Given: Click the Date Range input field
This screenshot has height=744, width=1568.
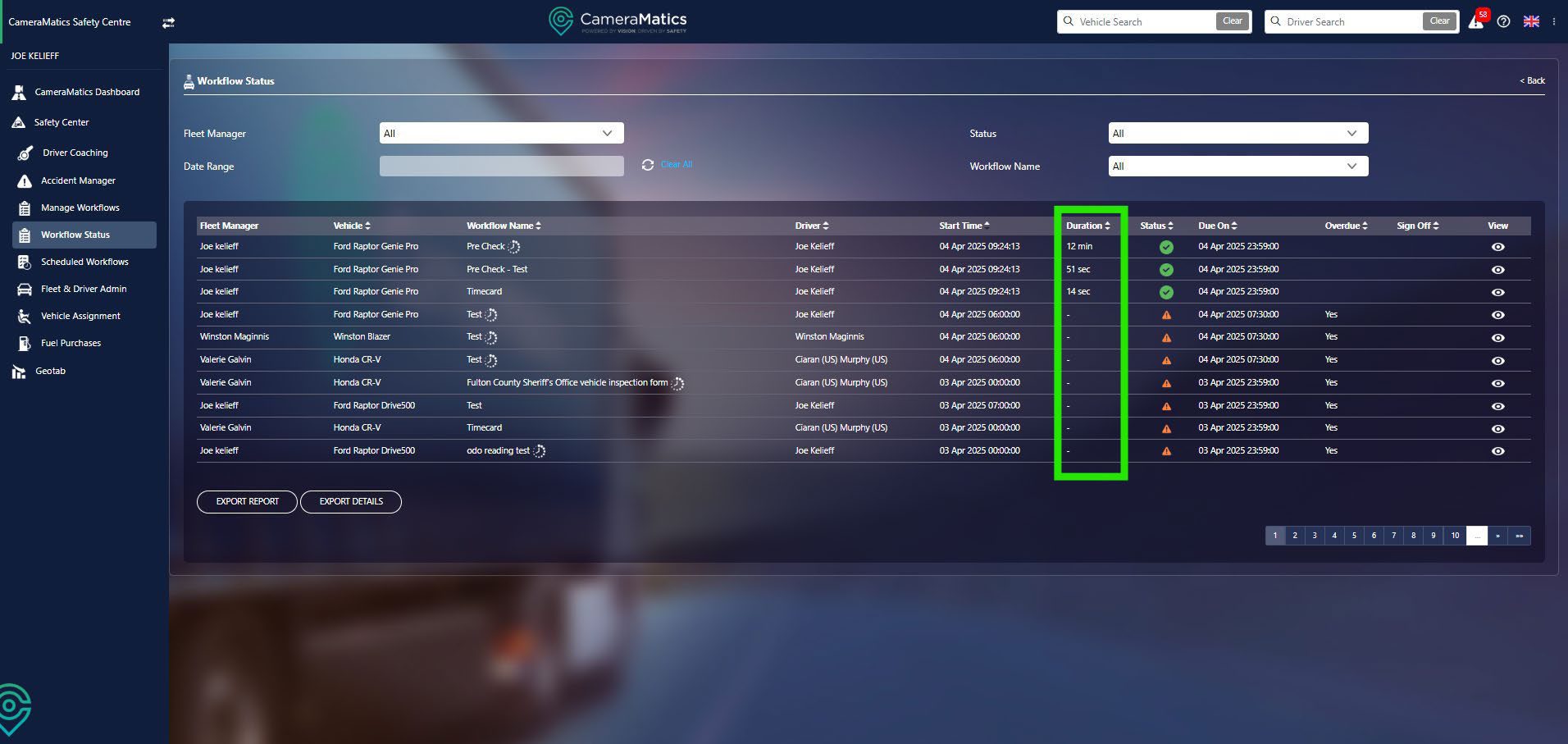Looking at the screenshot, I should click(501, 167).
